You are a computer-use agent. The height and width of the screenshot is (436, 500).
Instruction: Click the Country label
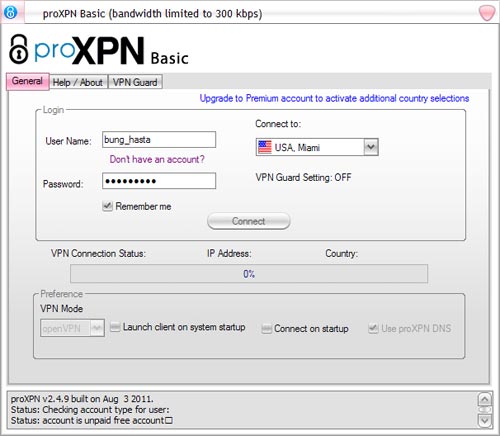(341, 254)
